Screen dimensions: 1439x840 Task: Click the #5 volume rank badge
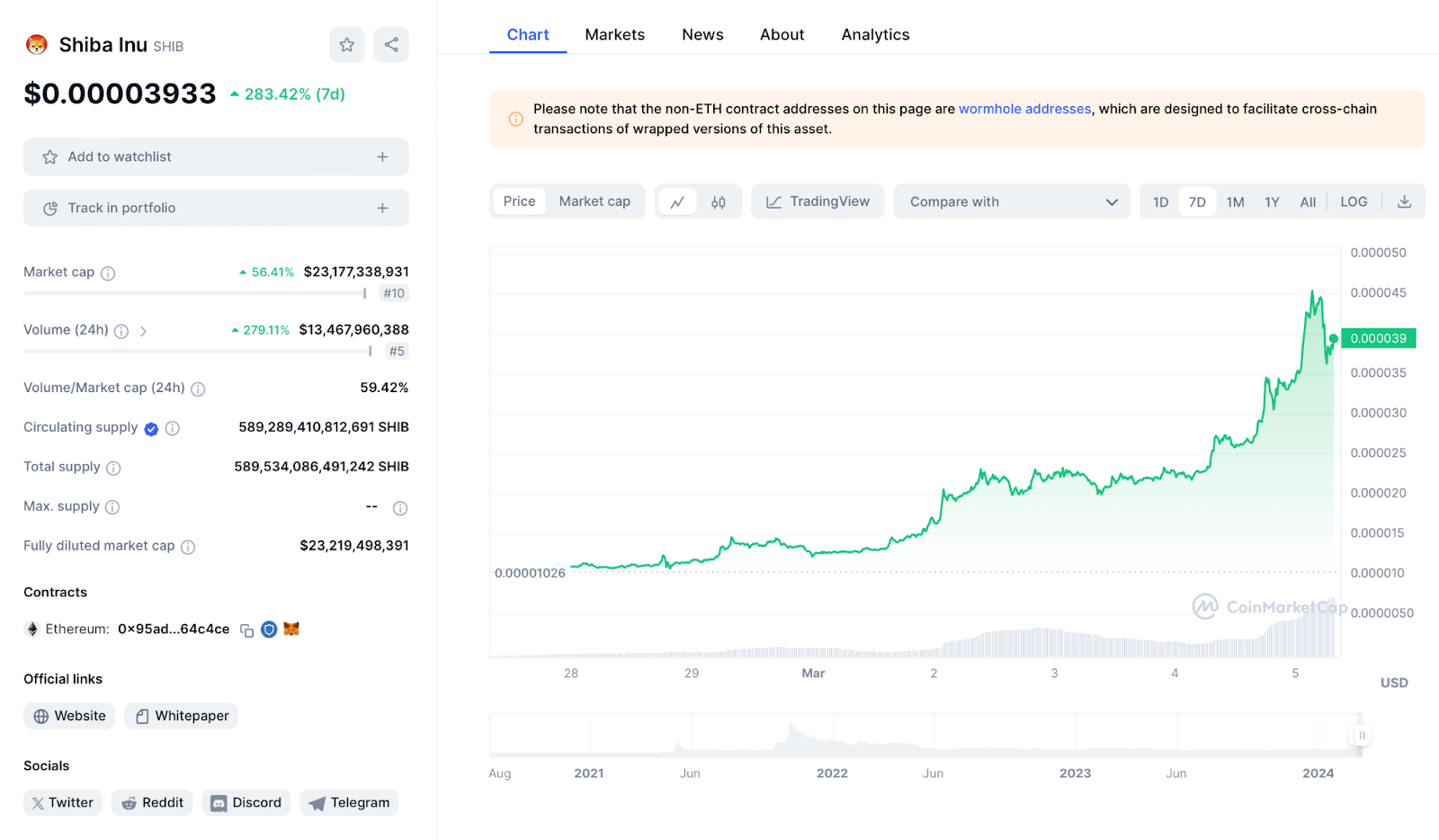397,351
